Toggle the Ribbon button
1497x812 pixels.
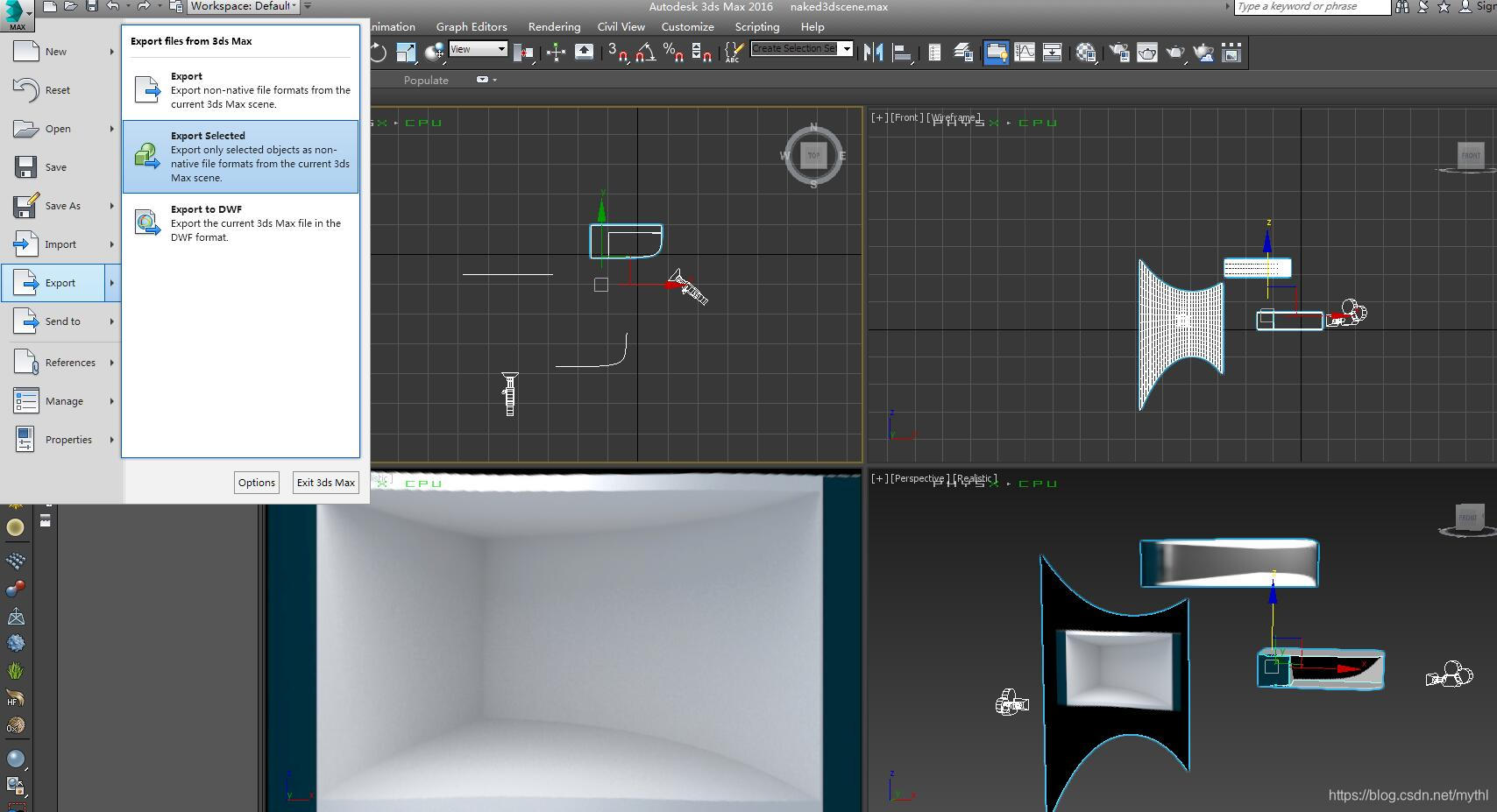click(x=996, y=53)
